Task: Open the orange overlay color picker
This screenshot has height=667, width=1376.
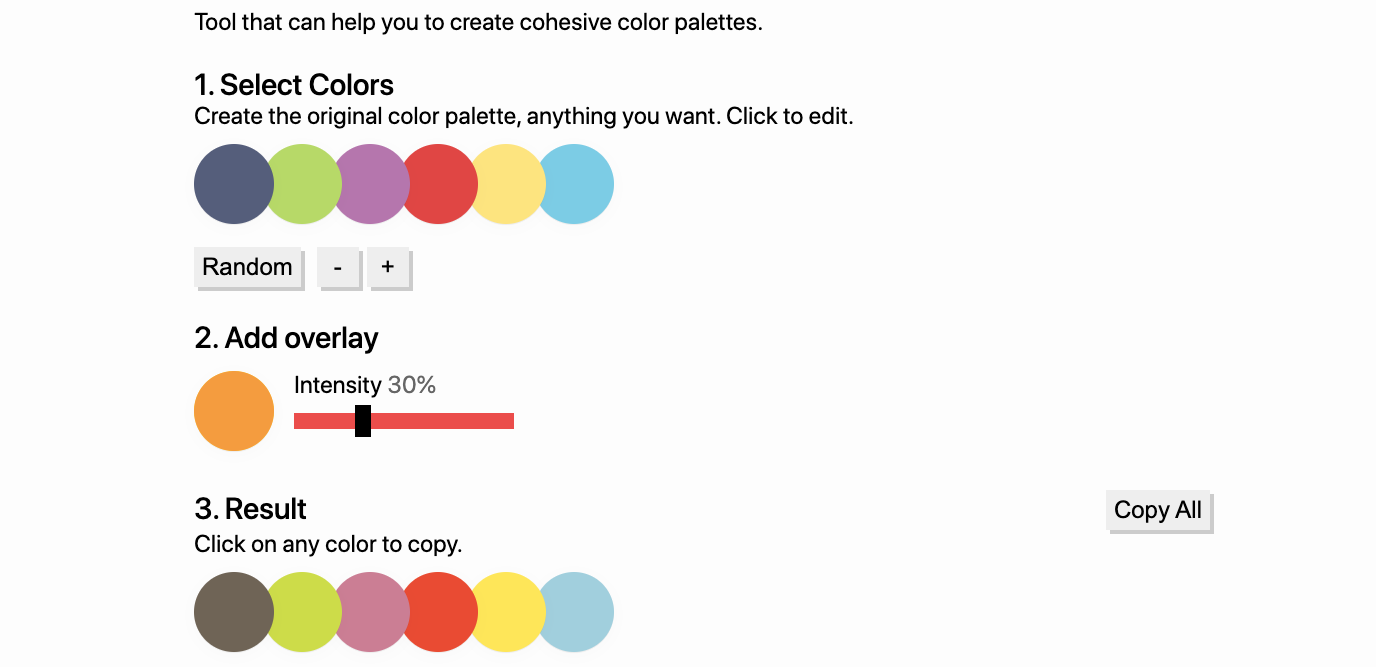Action: tap(234, 411)
